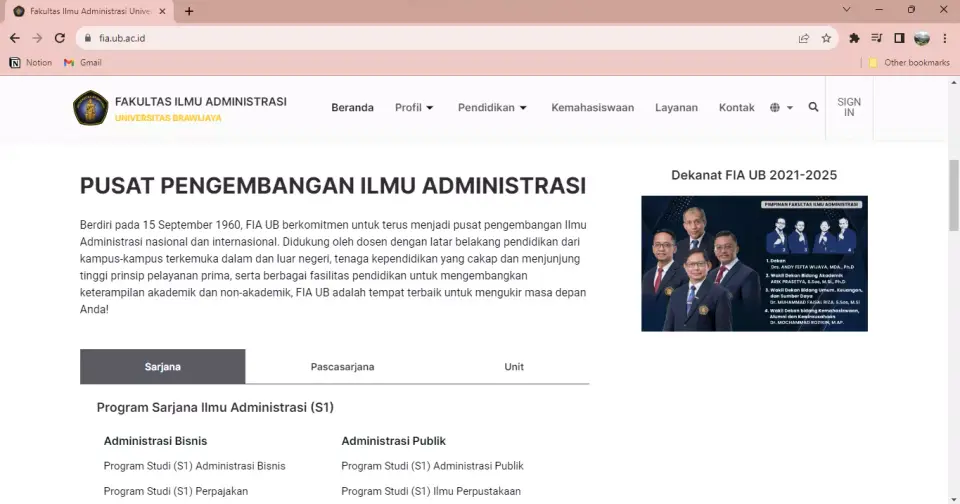Image resolution: width=960 pixels, height=504 pixels.
Task: Go back with the browser back arrow
Action: click(15, 38)
